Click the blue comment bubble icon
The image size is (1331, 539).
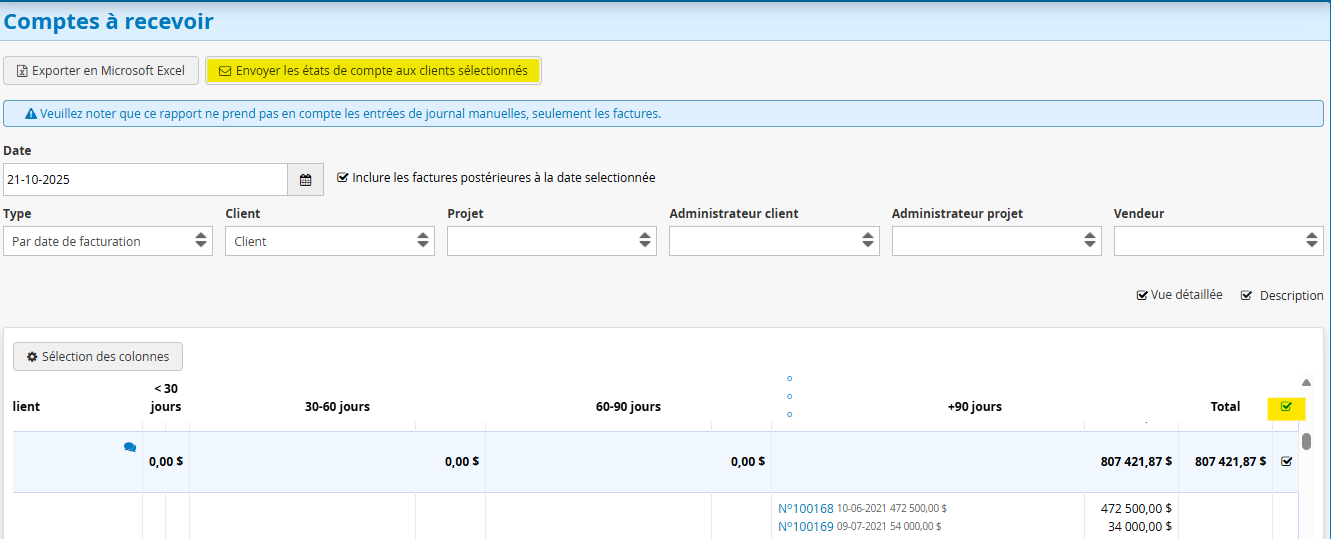coord(130,448)
